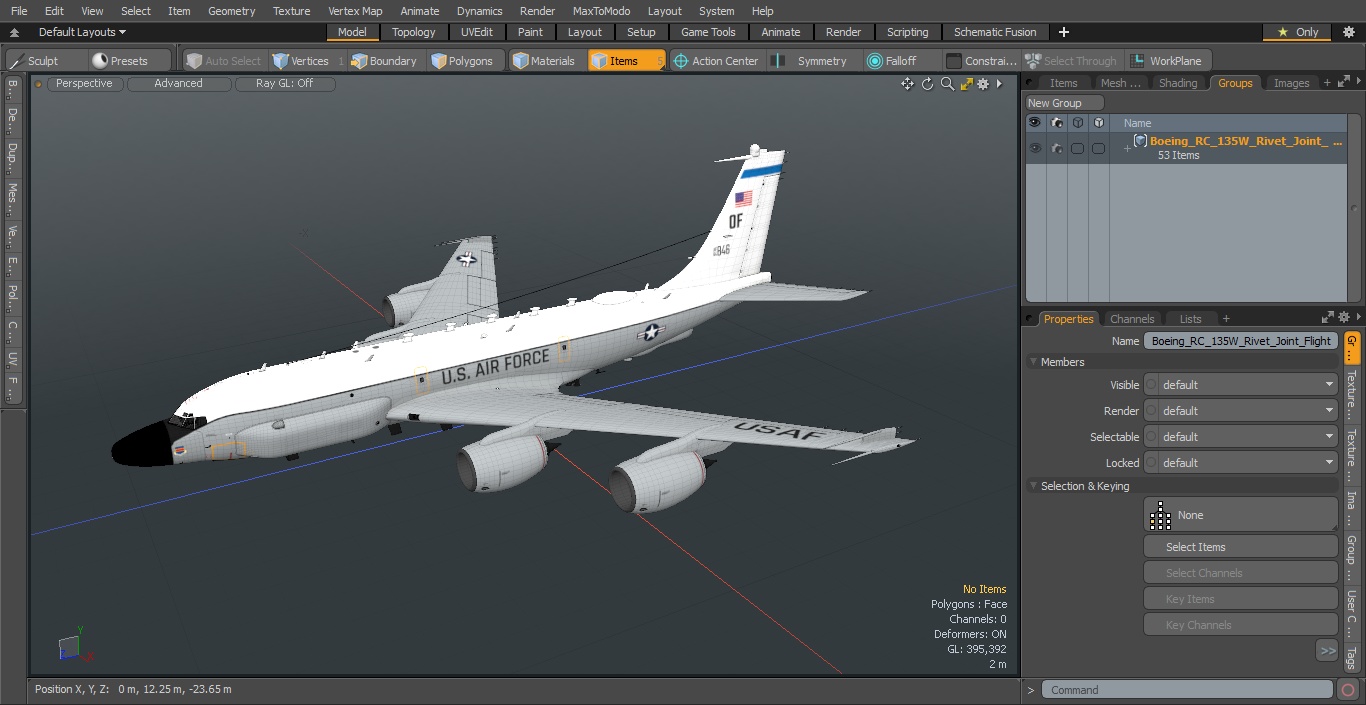
Task: Open the Perspective view type dropdown
Action: pyautogui.click(x=85, y=84)
